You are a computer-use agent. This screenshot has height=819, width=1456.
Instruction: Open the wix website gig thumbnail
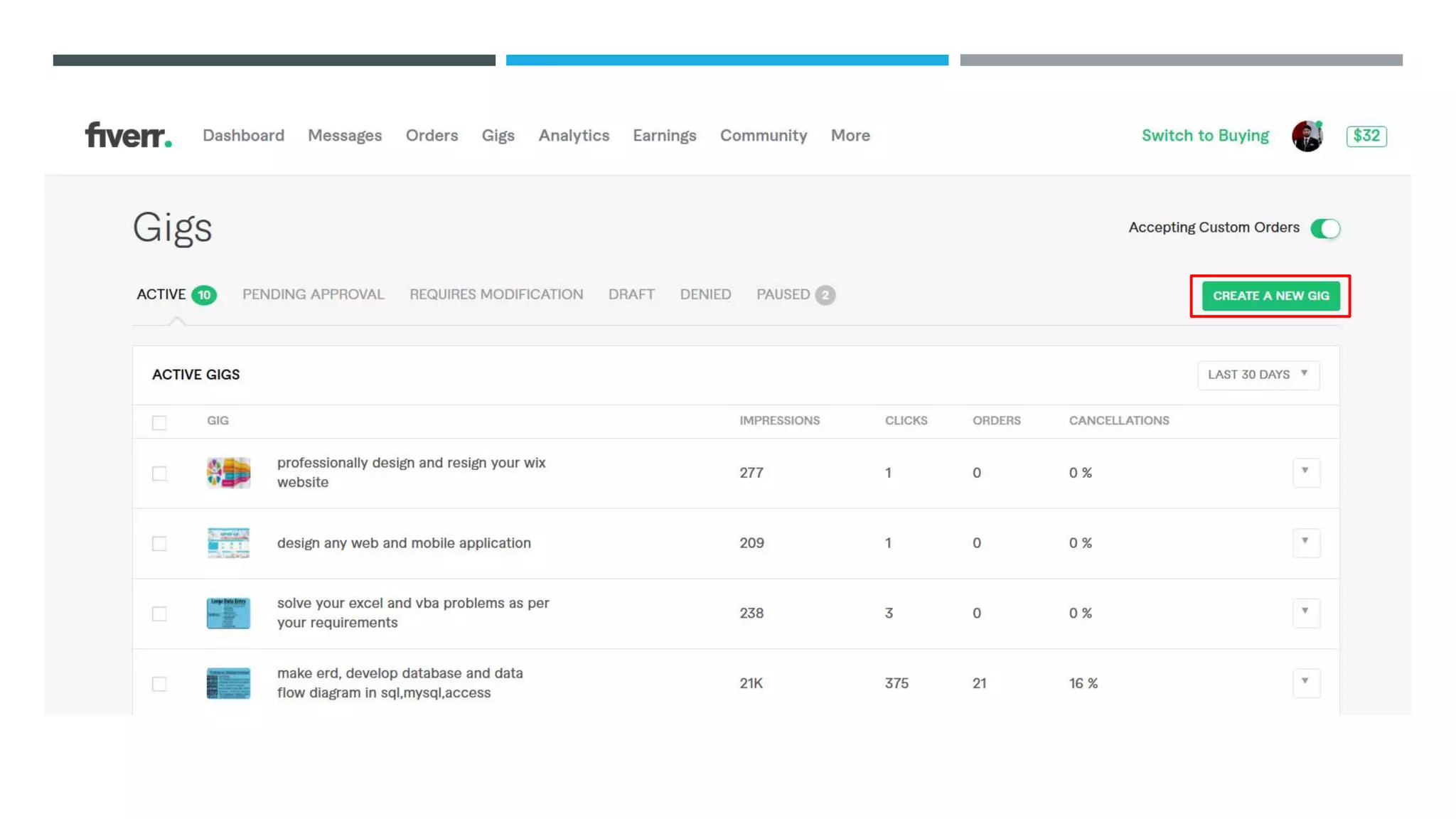point(228,473)
